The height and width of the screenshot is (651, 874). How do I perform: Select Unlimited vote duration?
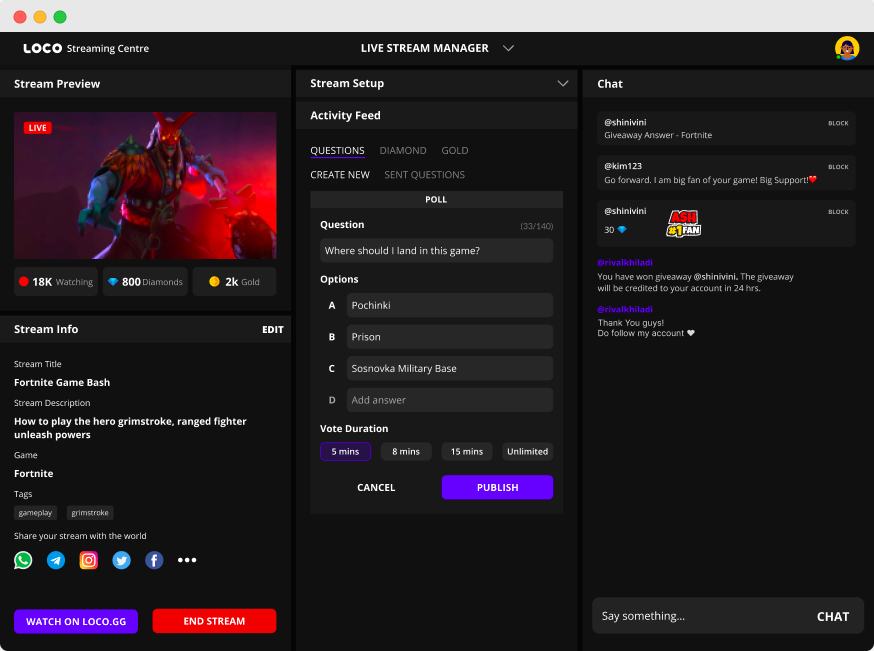(x=527, y=451)
